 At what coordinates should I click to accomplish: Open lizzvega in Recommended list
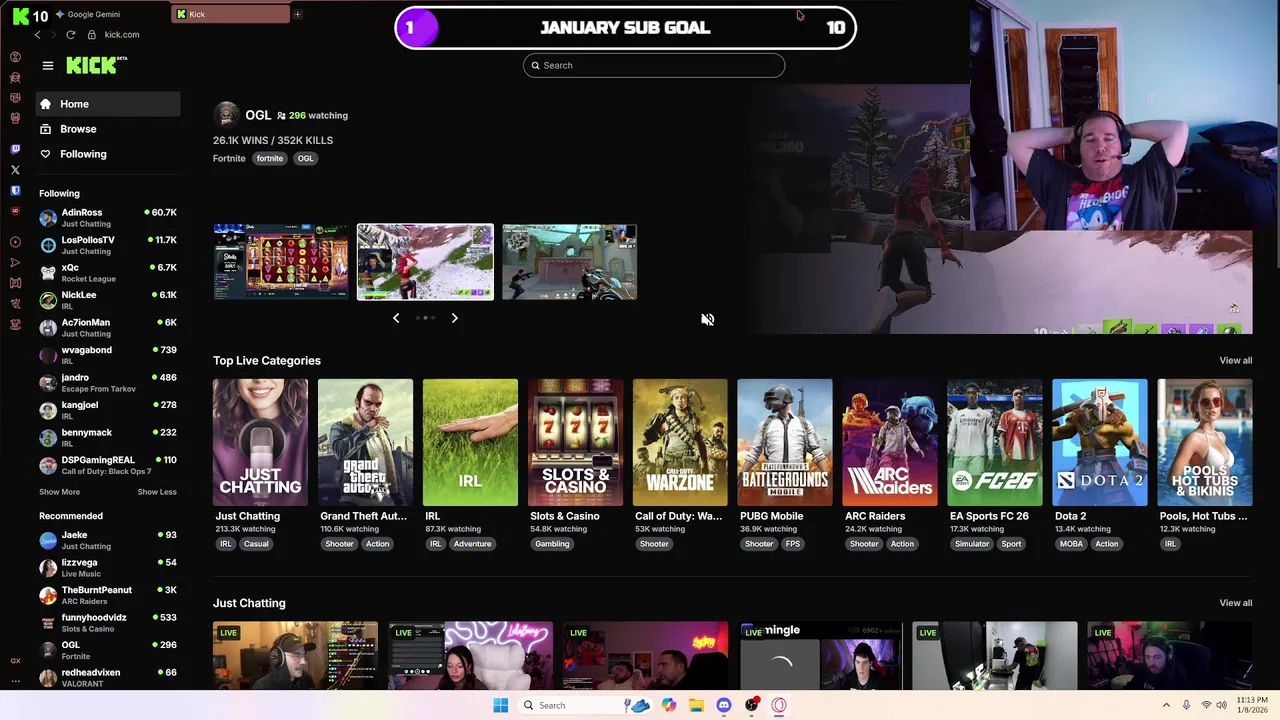coord(108,568)
